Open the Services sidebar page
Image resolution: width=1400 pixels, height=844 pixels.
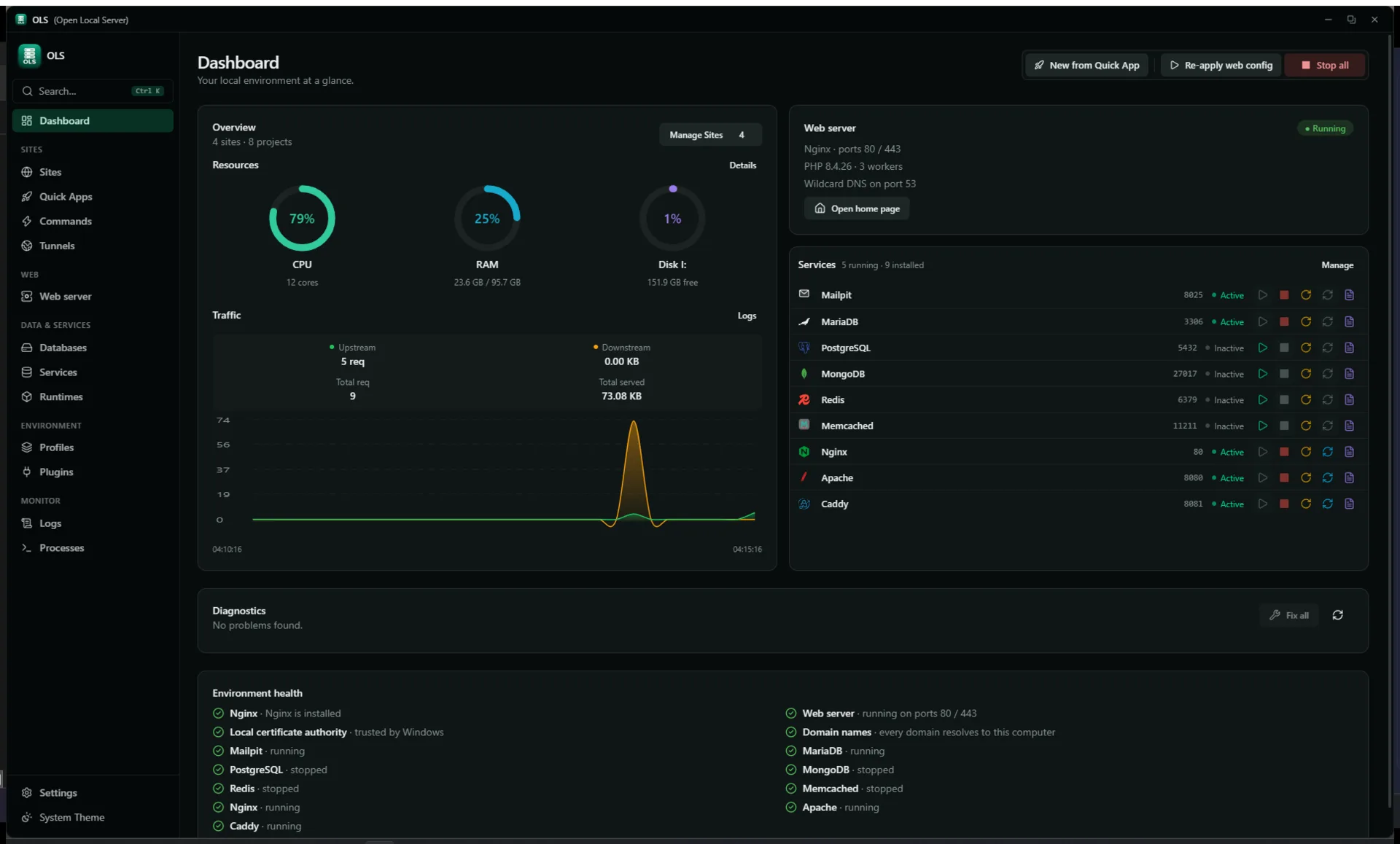[93, 372]
